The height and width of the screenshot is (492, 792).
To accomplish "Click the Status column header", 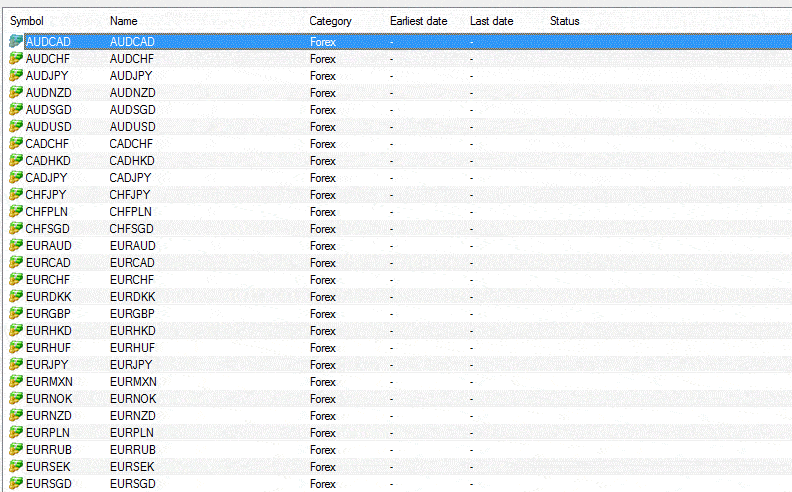I will [564, 21].
